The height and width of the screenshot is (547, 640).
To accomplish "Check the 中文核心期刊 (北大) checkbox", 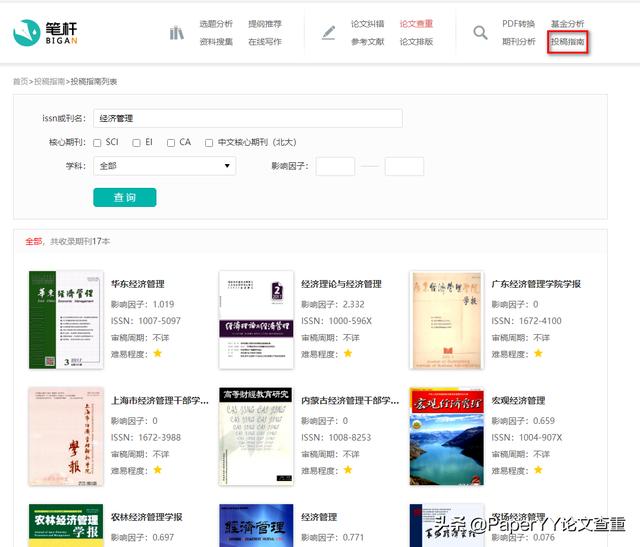I will pos(209,142).
